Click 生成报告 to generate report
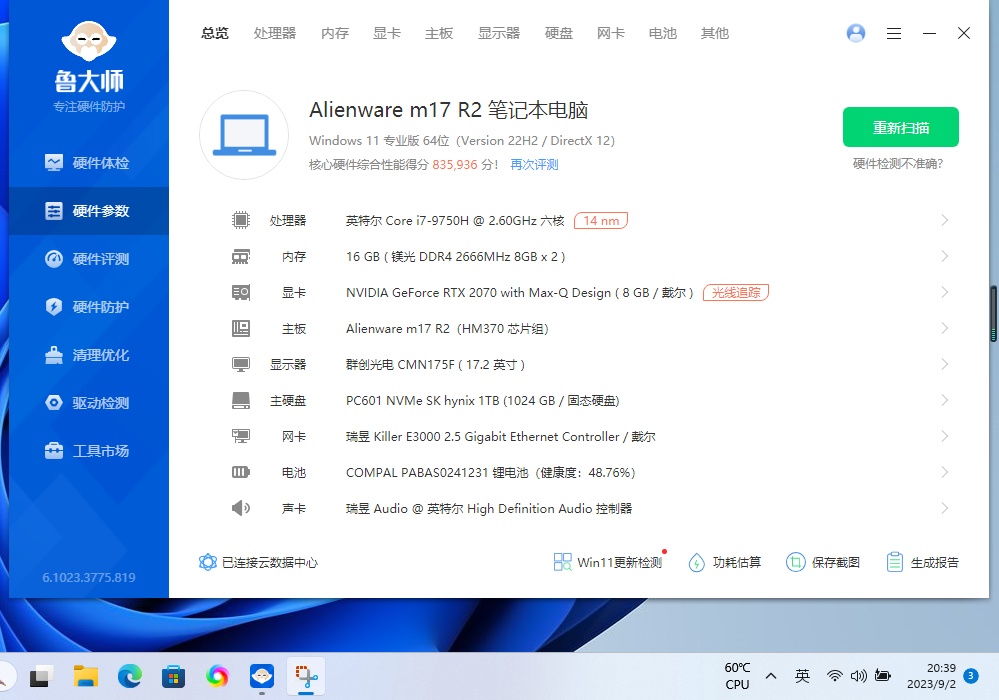The width and height of the screenshot is (999, 700). coord(923,562)
